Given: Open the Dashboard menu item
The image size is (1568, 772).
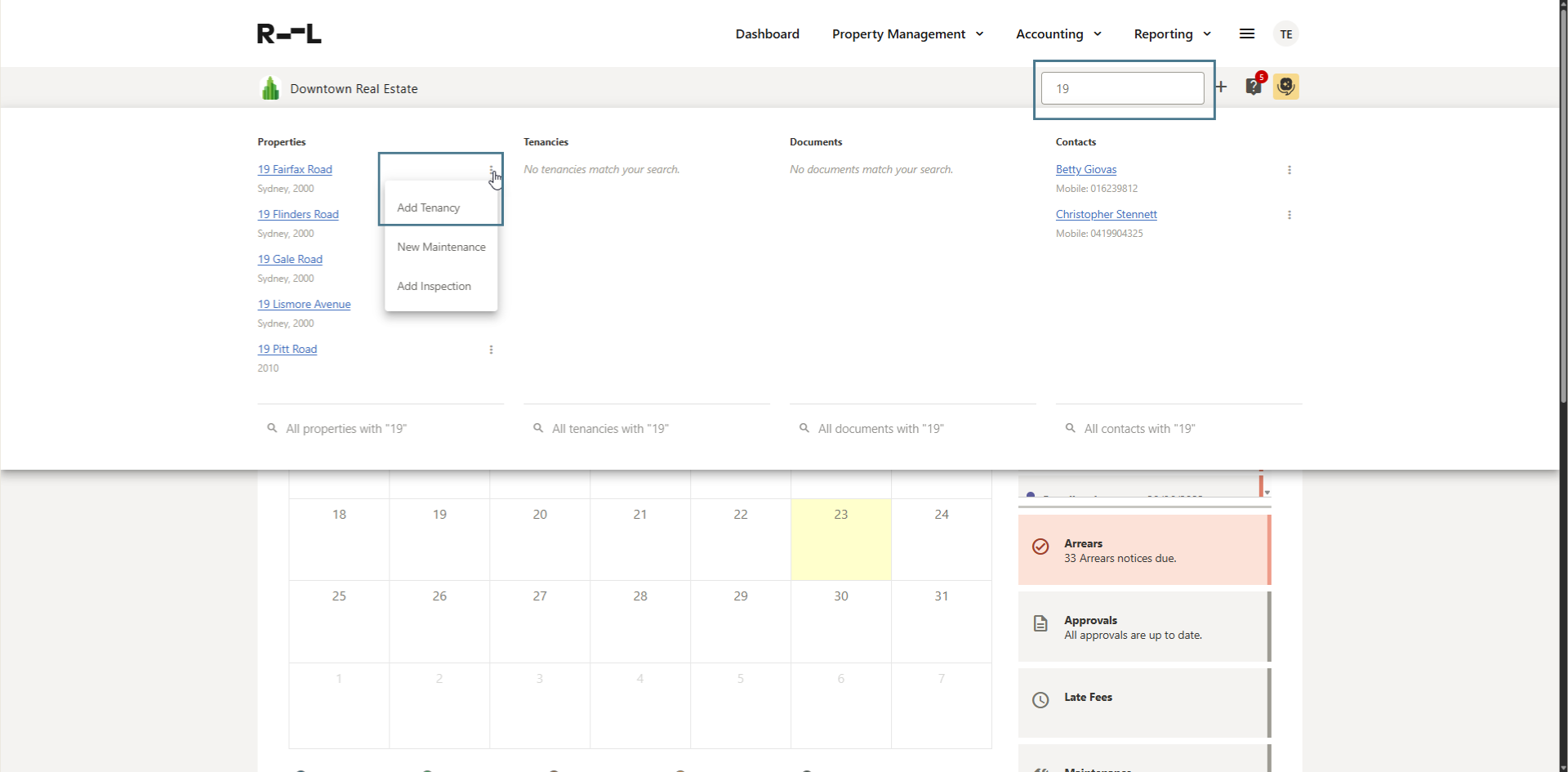Looking at the screenshot, I should click(x=767, y=33).
